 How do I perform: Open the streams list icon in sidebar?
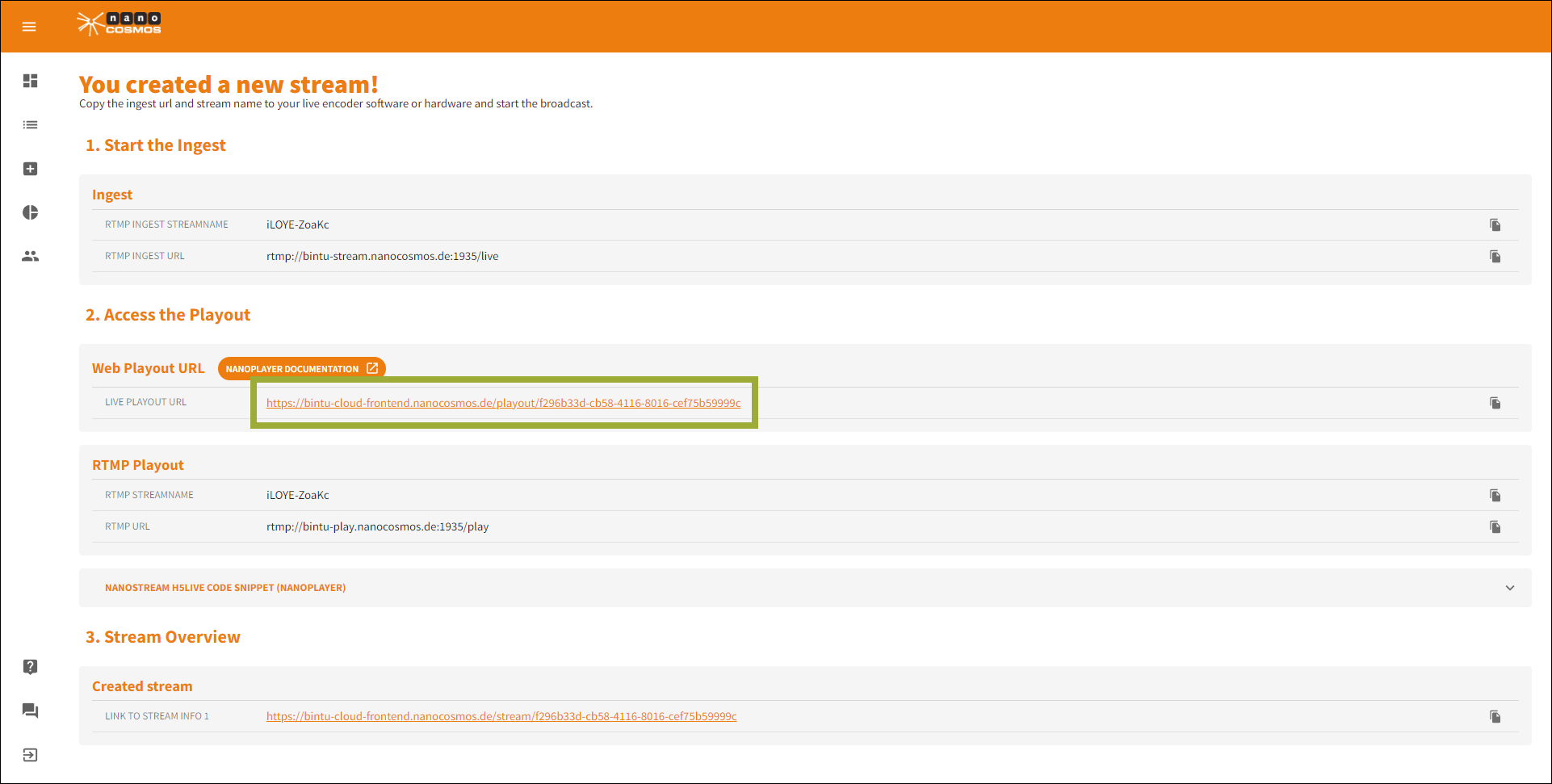click(x=30, y=125)
